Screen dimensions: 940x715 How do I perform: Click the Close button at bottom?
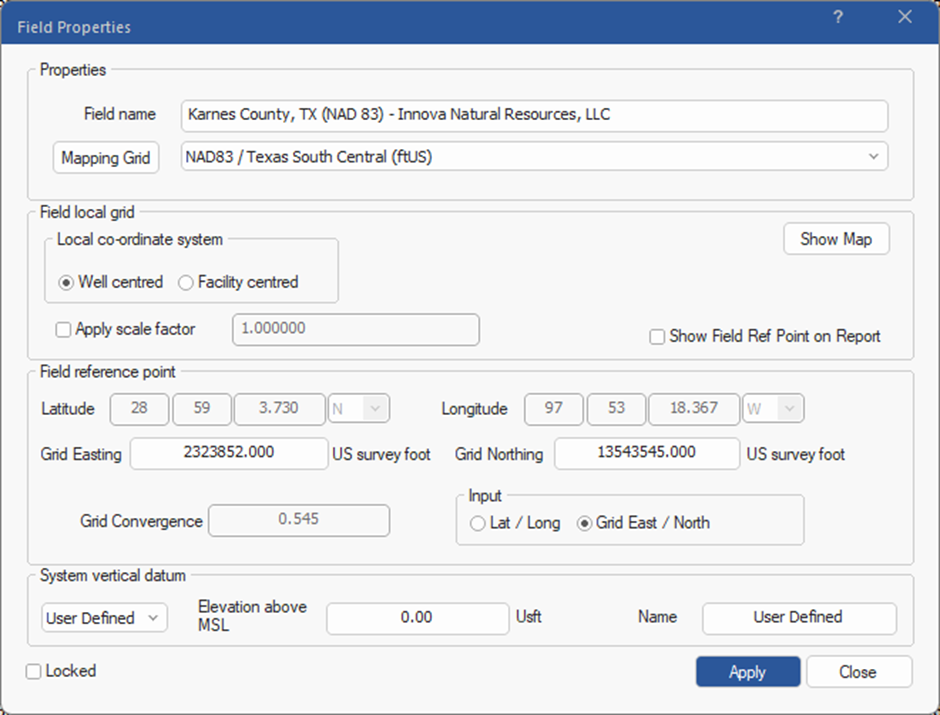(x=858, y=672)
